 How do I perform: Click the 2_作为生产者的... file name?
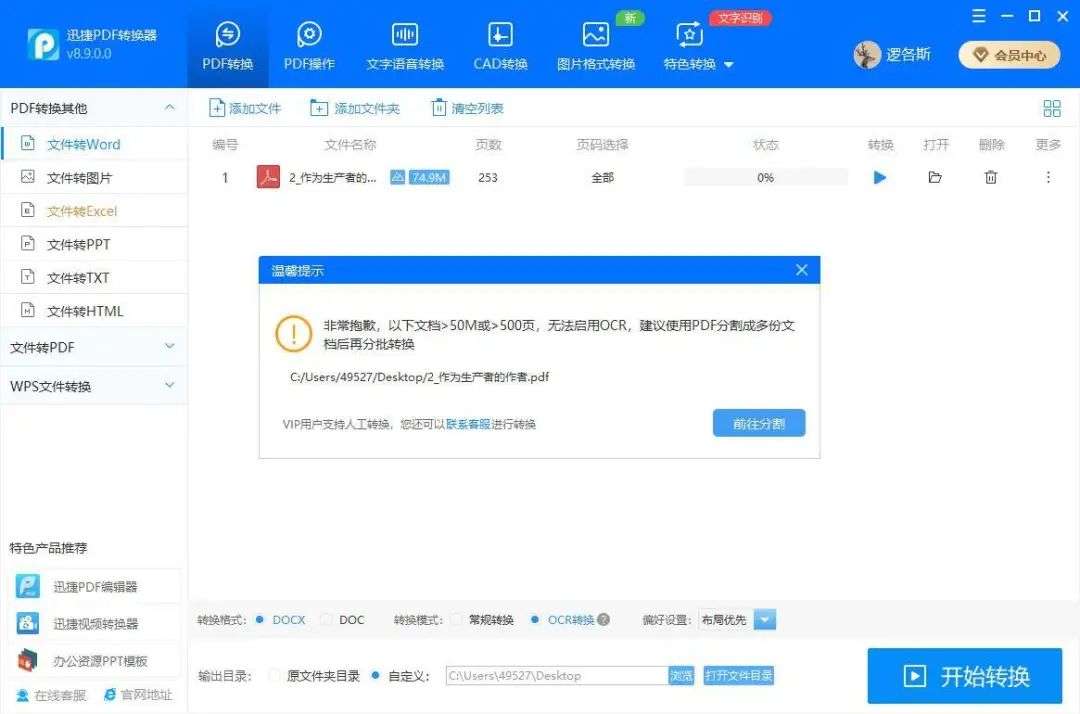pos(333,178)
